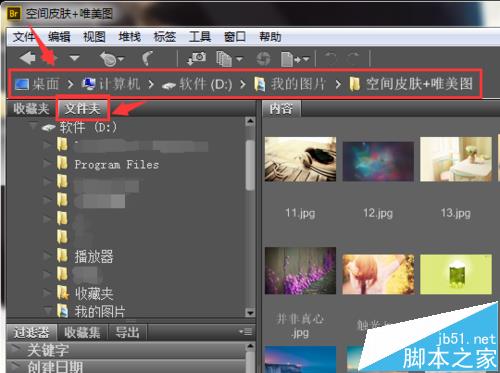500x373 pixels.
Task: Go to 桌面 in the path bar
Action: (37, 84)
